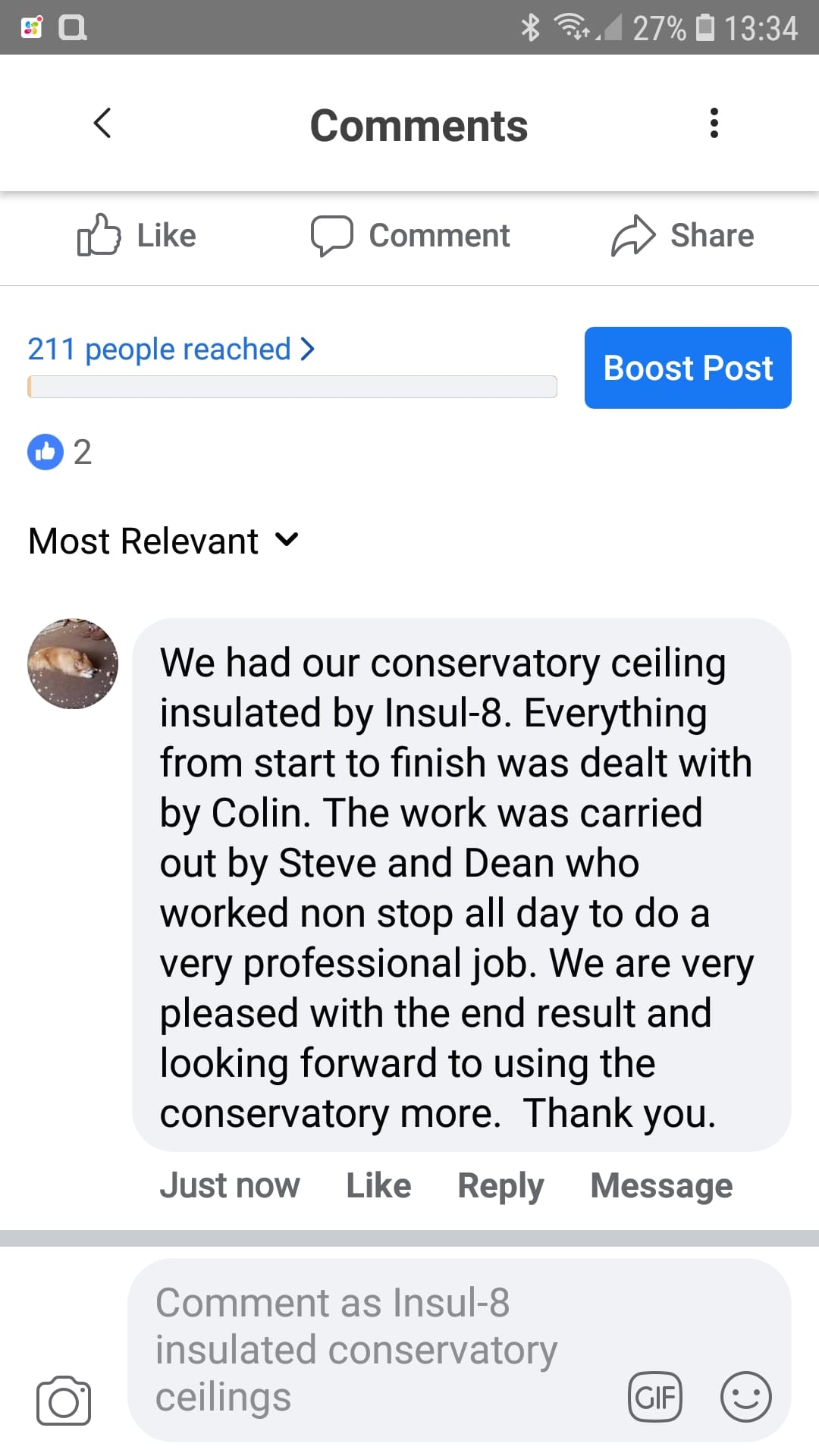Tap the Share arrow icon
The height and width of the screenshot is (1456, 819).
tap(632, 235)
